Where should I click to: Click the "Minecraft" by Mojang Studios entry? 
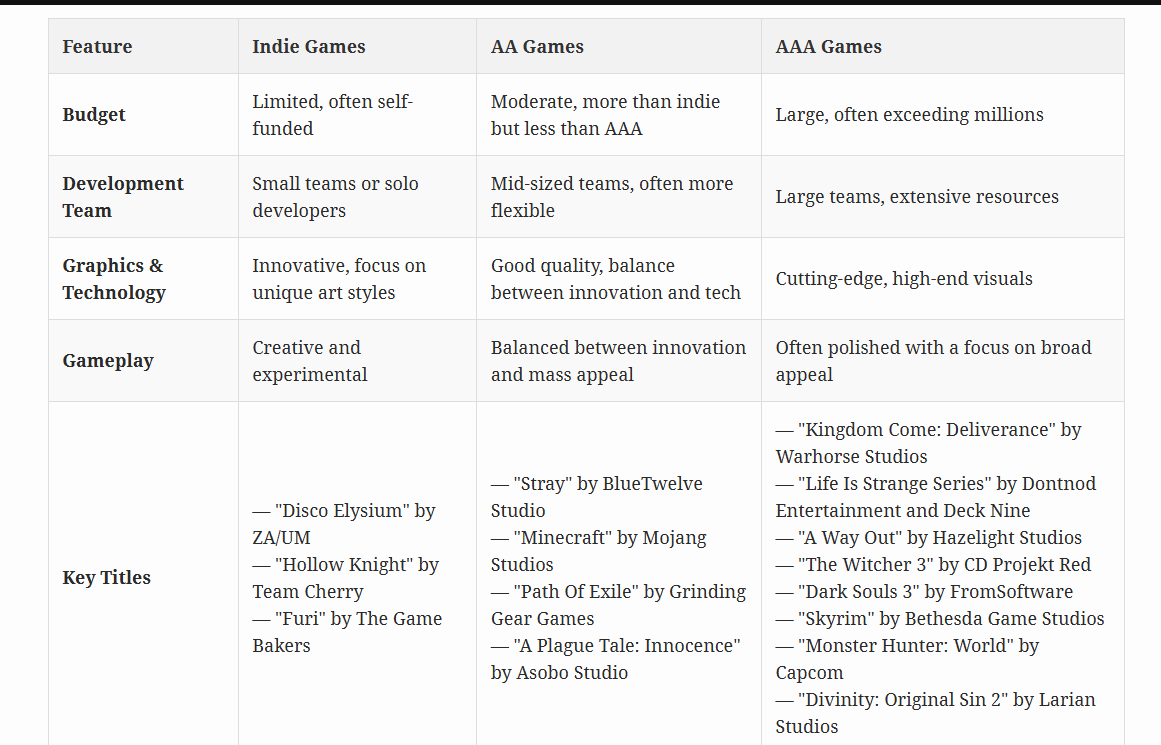click(598, 551)
